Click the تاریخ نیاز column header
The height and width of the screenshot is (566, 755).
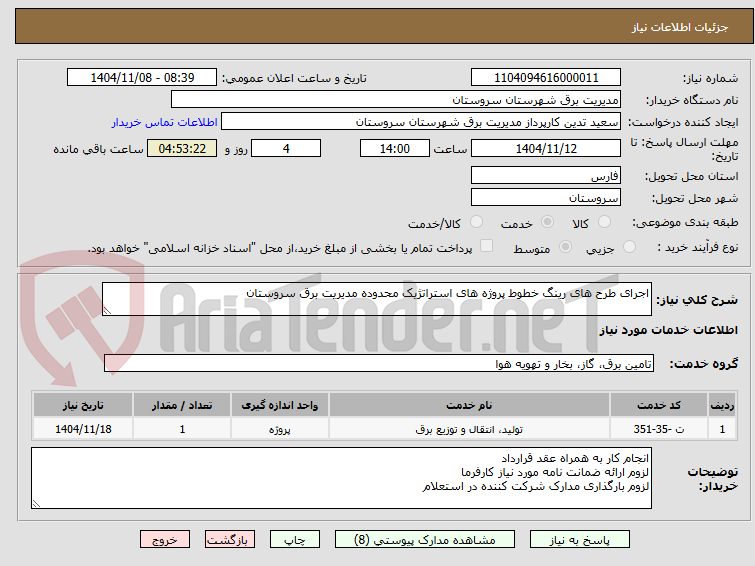click(83, 405)
